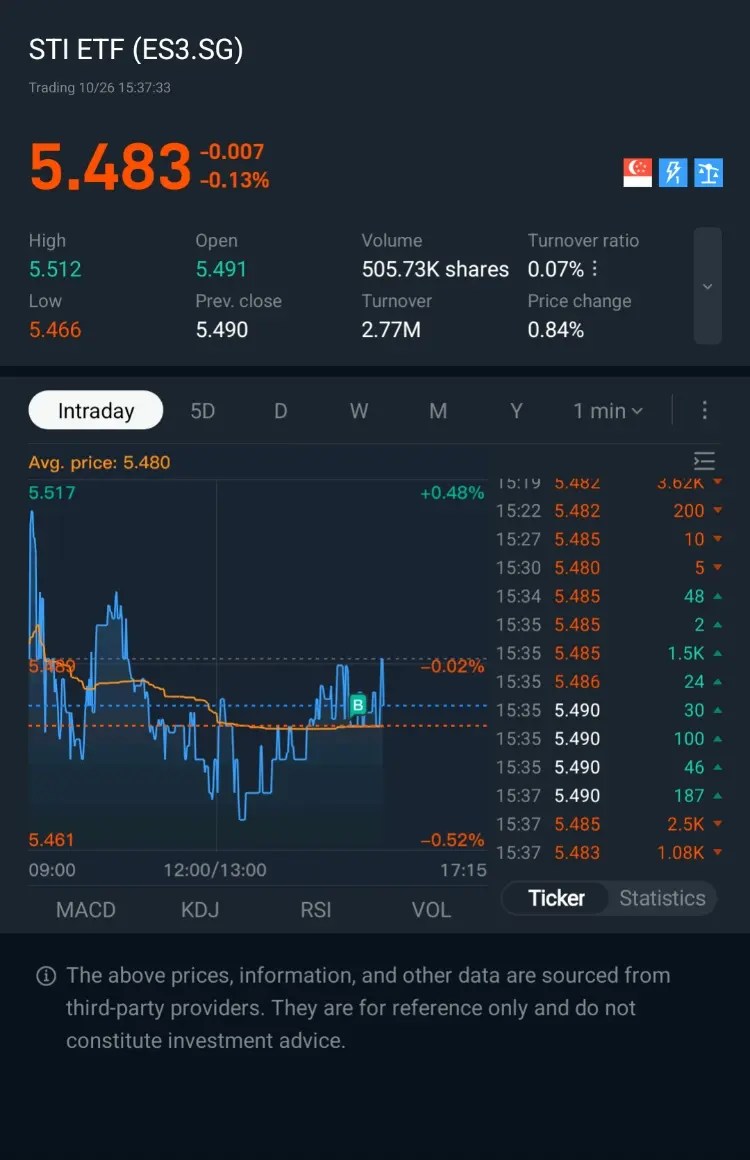Tap the STI ETF (ES3.SG) title
Screen dimensions: 750x1160
(x=136, y=50)
